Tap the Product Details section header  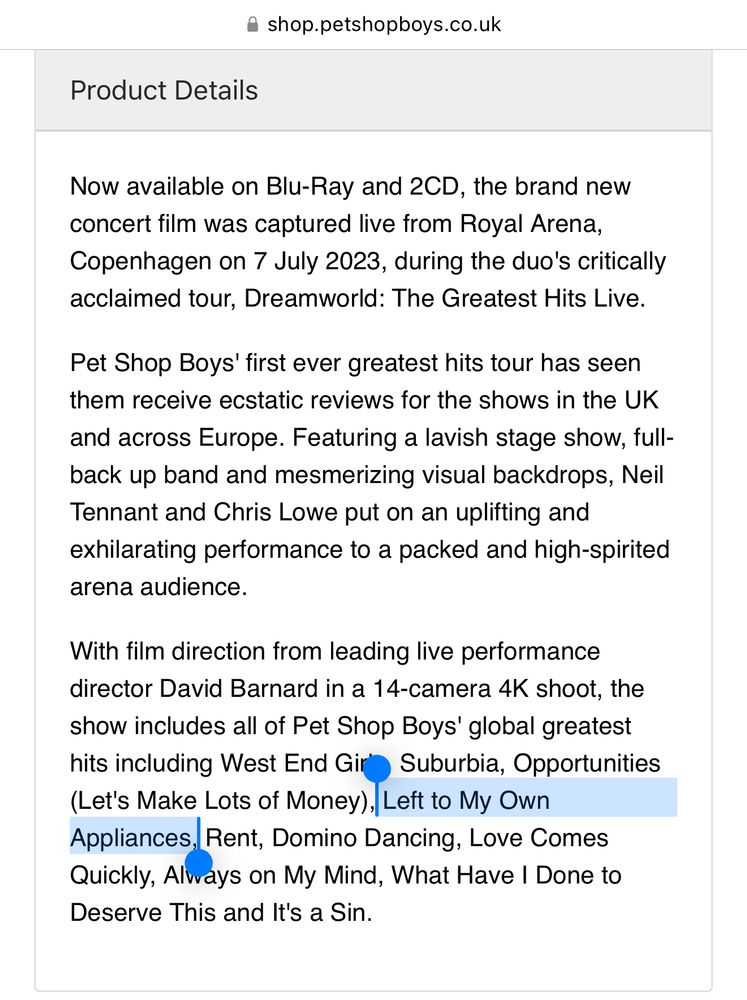point(164,90)
